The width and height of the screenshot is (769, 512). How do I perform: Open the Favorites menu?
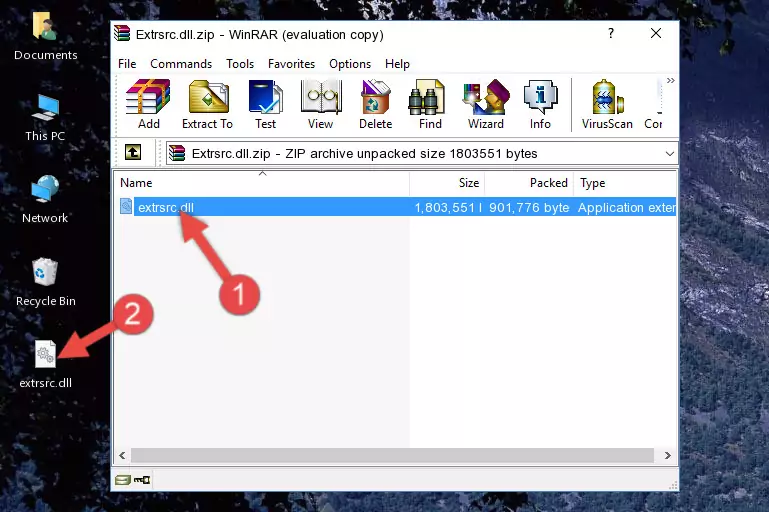[291, 64]
